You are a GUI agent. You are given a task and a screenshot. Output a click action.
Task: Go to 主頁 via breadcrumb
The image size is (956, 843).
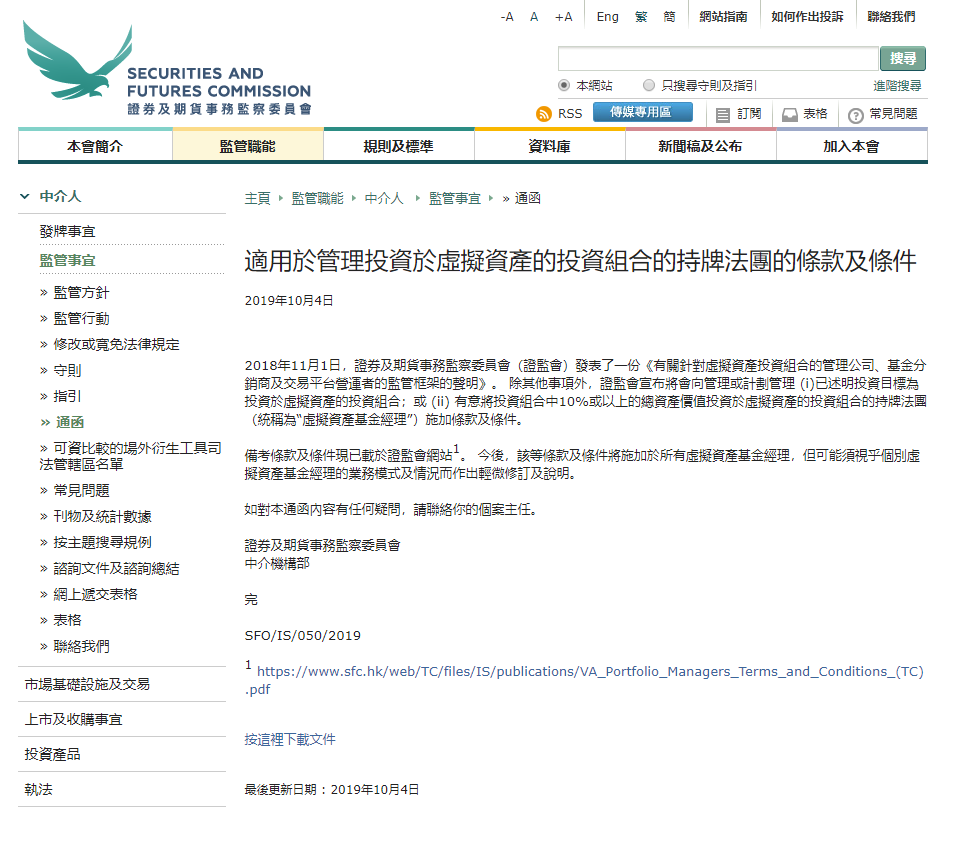click(257, 199)
